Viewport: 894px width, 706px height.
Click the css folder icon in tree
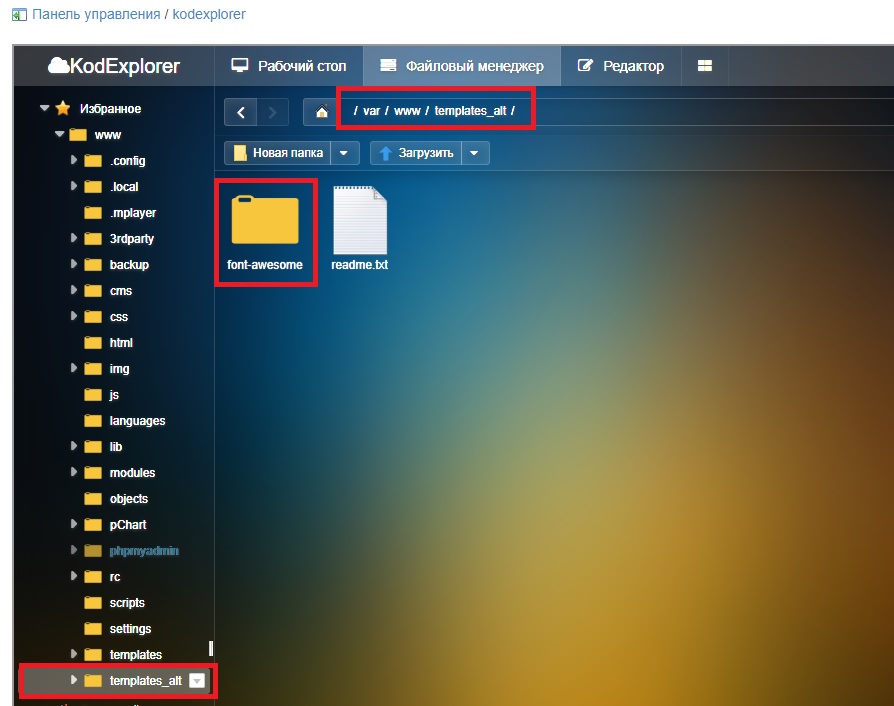point(93,317)
